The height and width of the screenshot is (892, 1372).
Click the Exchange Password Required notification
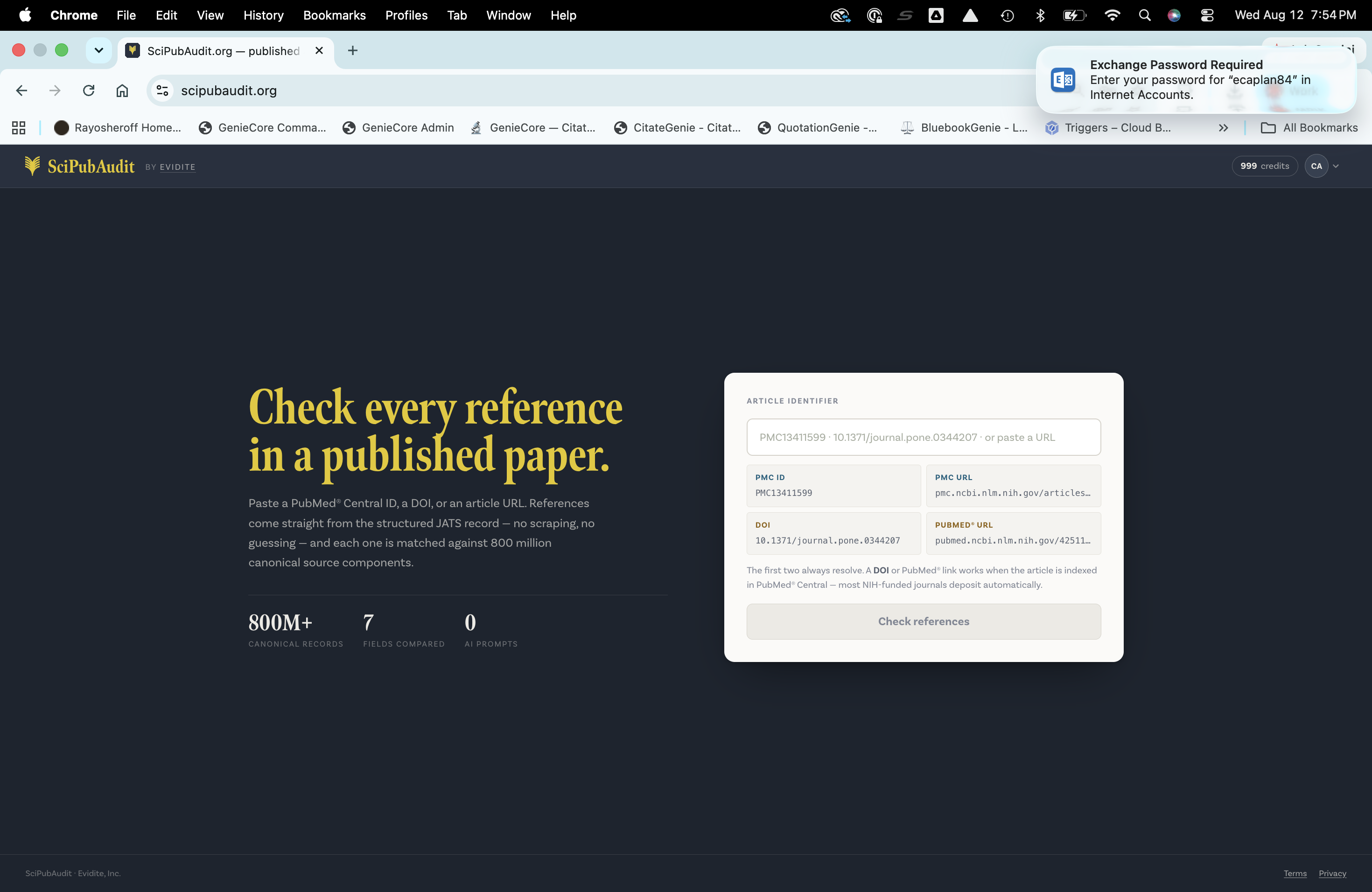click(x=1196, y=79)
